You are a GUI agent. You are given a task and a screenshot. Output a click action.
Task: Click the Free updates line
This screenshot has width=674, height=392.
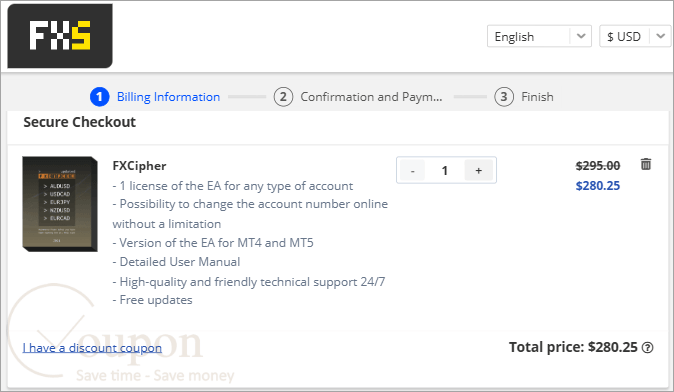152,300
